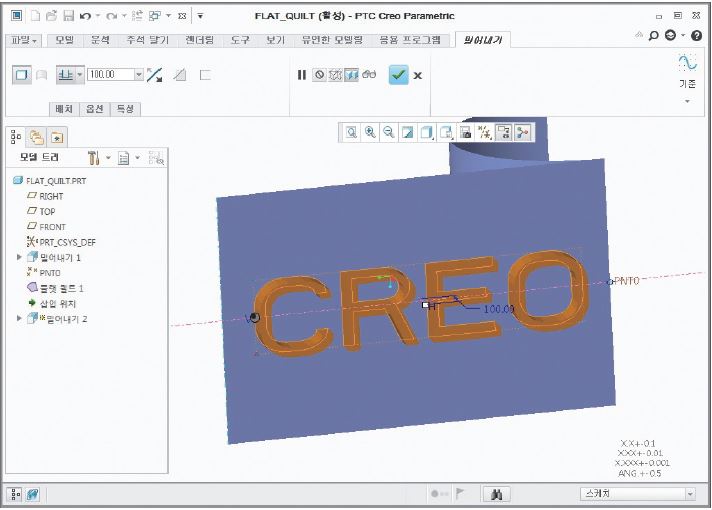712x510 pixels.
Task: Select the No Preview mode icon
Action: pos(319,75)
